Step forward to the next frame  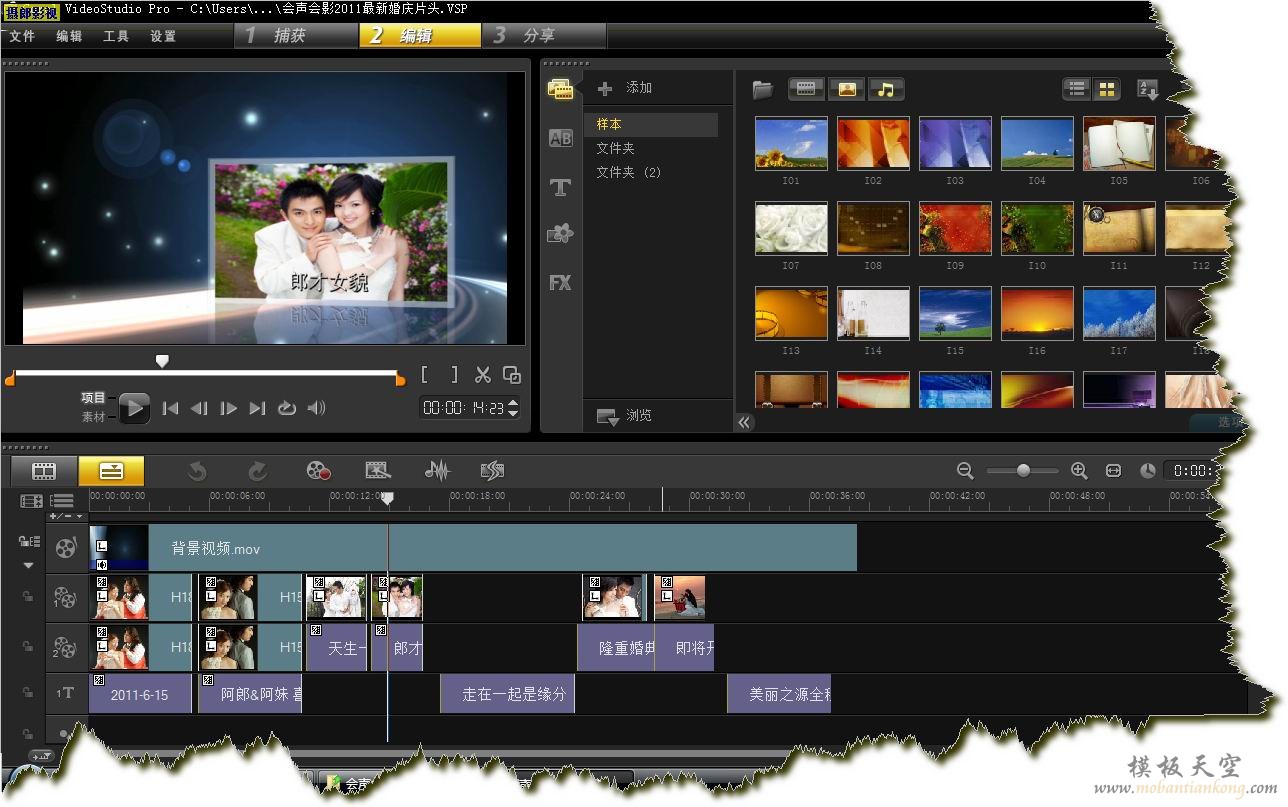coord(229,408)
